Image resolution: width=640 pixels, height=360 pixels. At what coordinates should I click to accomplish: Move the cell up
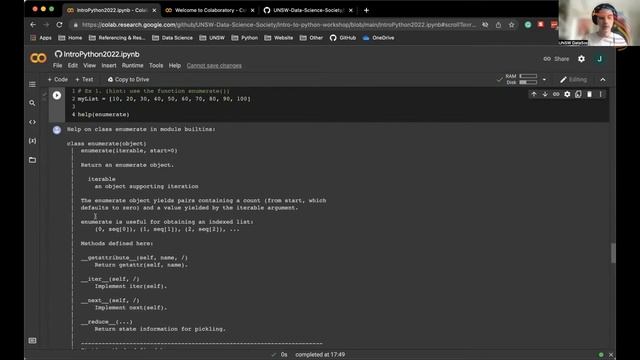point(534,94)
